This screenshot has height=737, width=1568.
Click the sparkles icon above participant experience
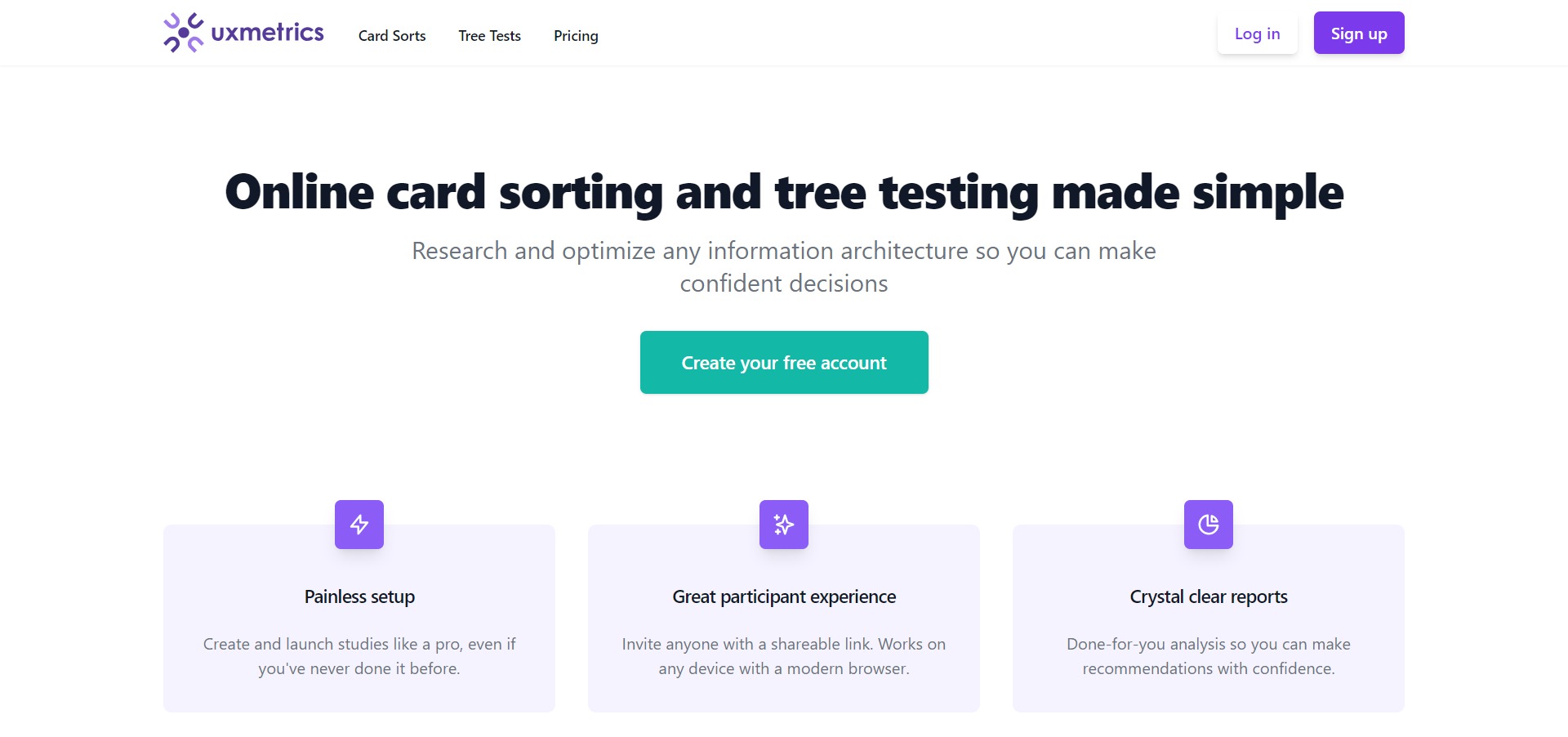tap(784, 525)
